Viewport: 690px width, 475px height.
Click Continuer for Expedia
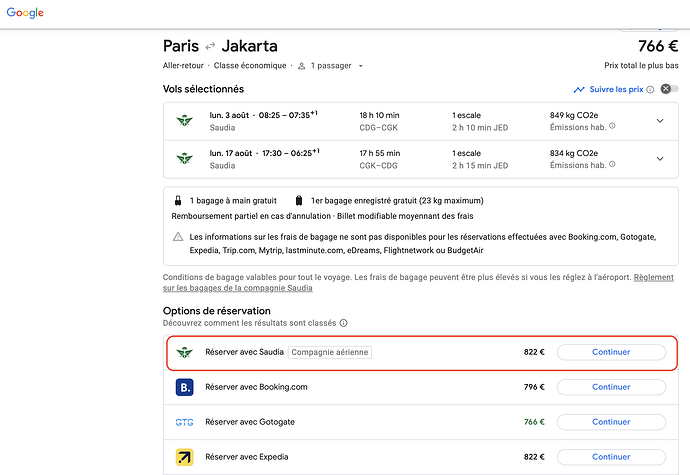[x=611, y=457]
